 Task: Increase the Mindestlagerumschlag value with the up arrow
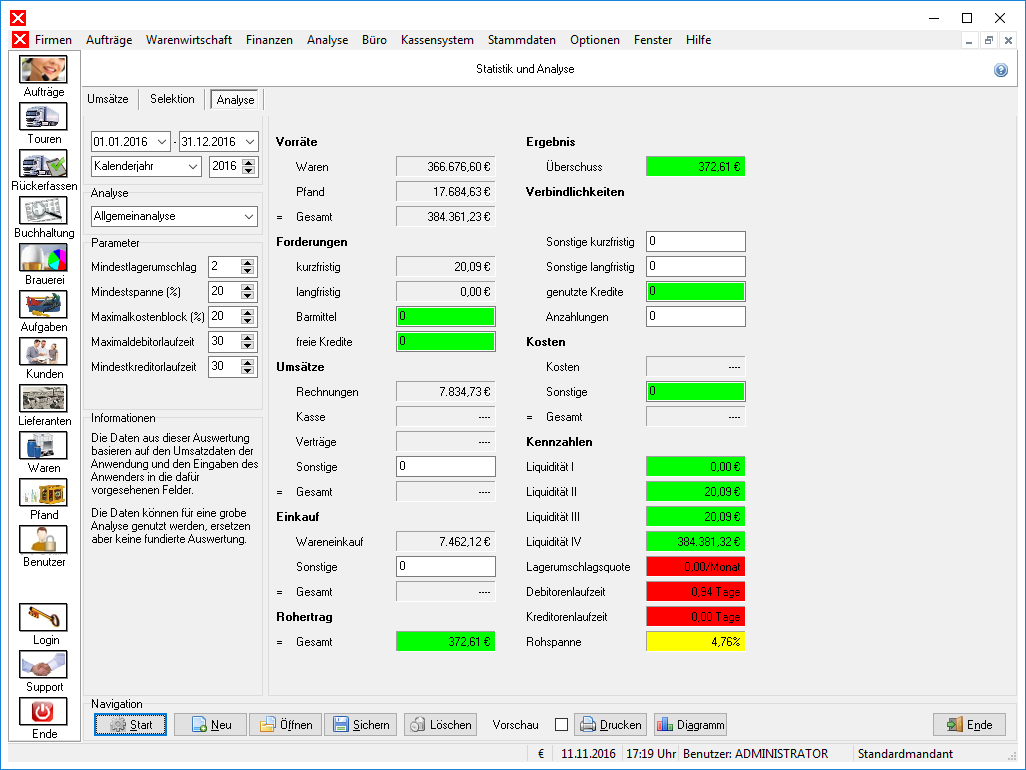(247, 263)
